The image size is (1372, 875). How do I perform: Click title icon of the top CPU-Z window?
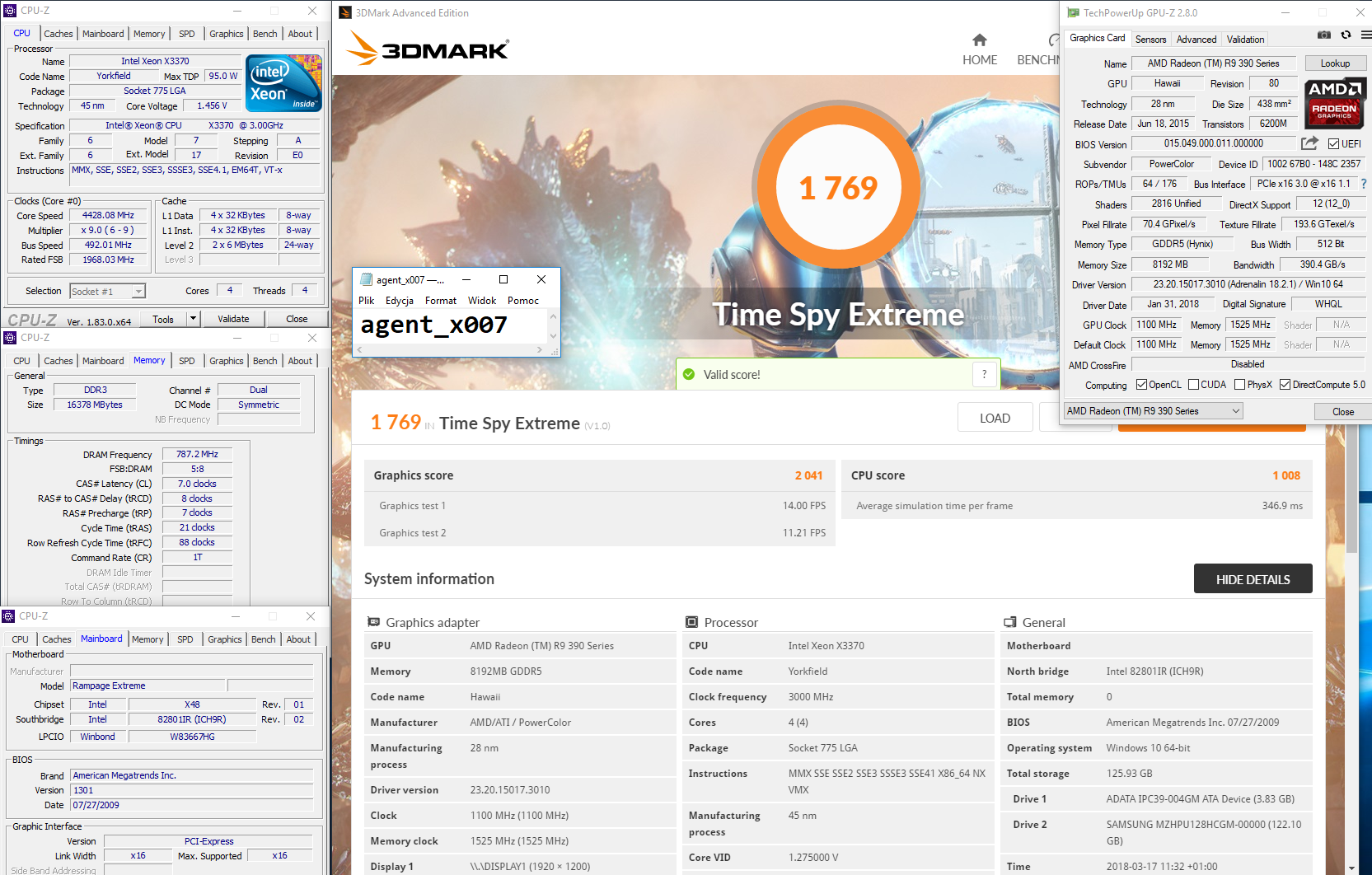click(x=10, y=11)
